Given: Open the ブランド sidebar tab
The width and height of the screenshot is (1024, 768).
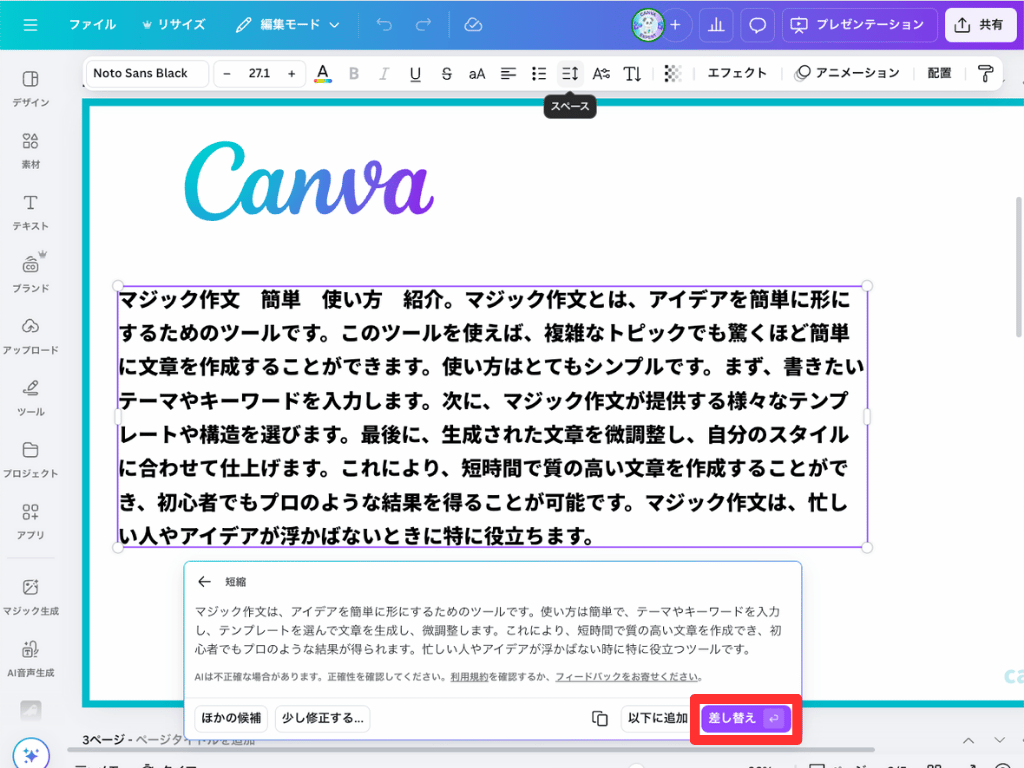Looking at the screenshot, I should pos(30,273).
